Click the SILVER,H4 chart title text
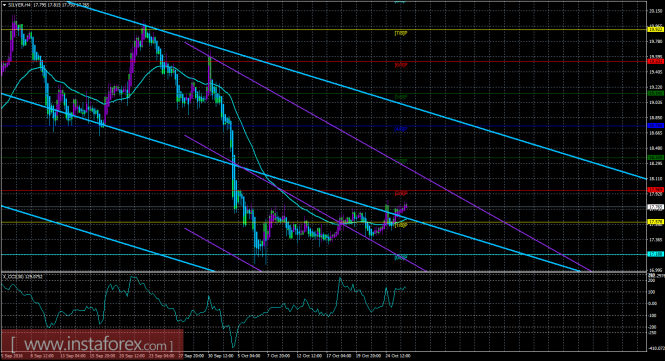The image size is (665, 361). [19, 5]
